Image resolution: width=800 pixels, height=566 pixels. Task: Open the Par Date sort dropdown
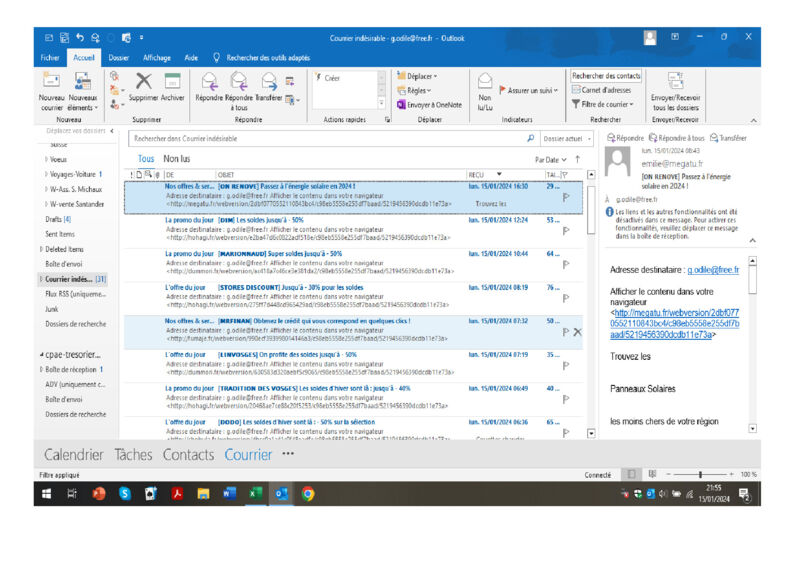pos(551,159)
